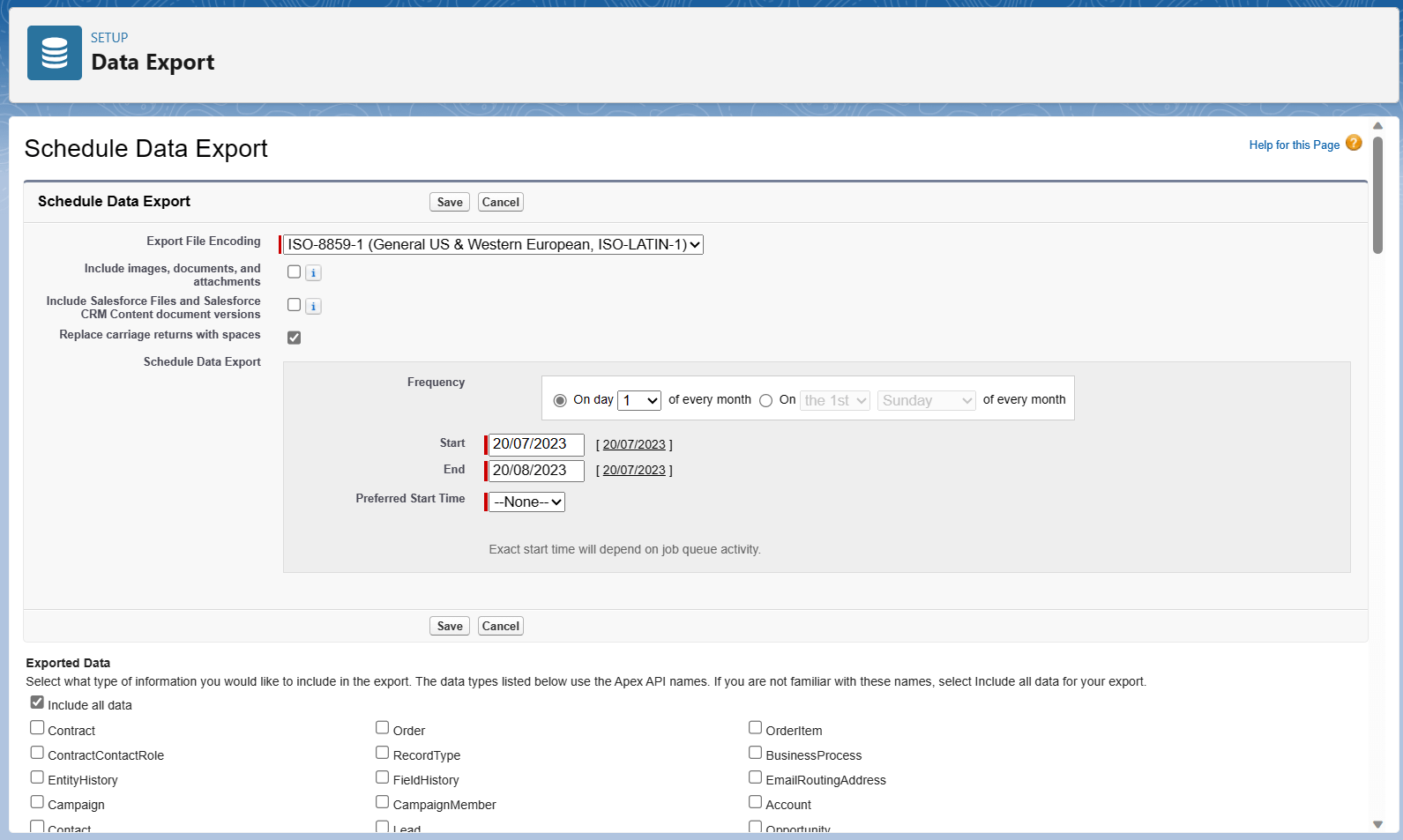The height and width of the screenshot is (840, 1403).
Task: Click the top Save button
Action: [450, 202]
